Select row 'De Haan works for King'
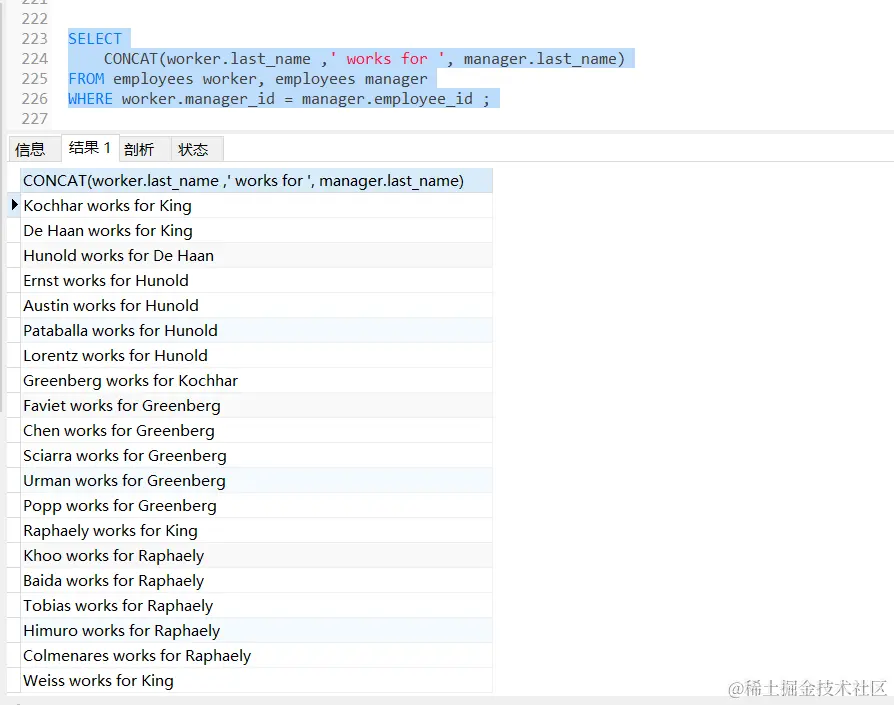Screen dimensions: 894x705 click(256, 231)
